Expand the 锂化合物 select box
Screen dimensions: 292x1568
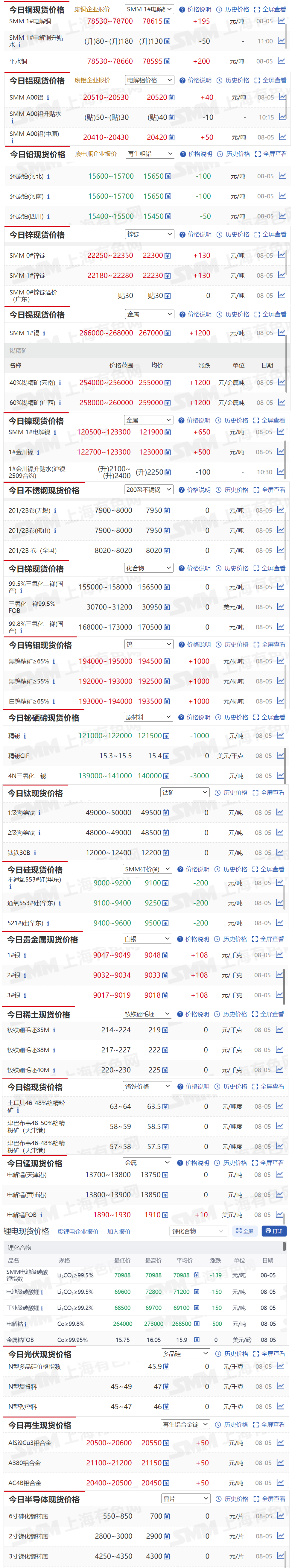pos(198,1231)
